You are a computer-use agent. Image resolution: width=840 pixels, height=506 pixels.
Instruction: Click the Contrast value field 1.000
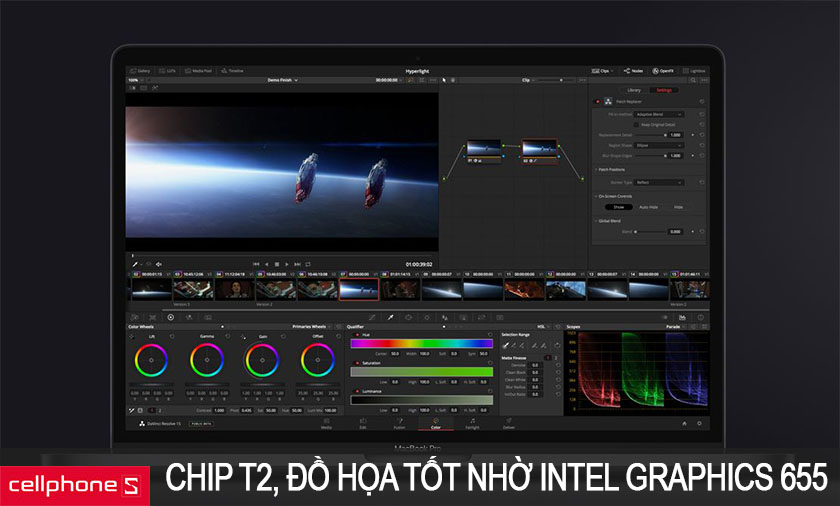point(219,410)
